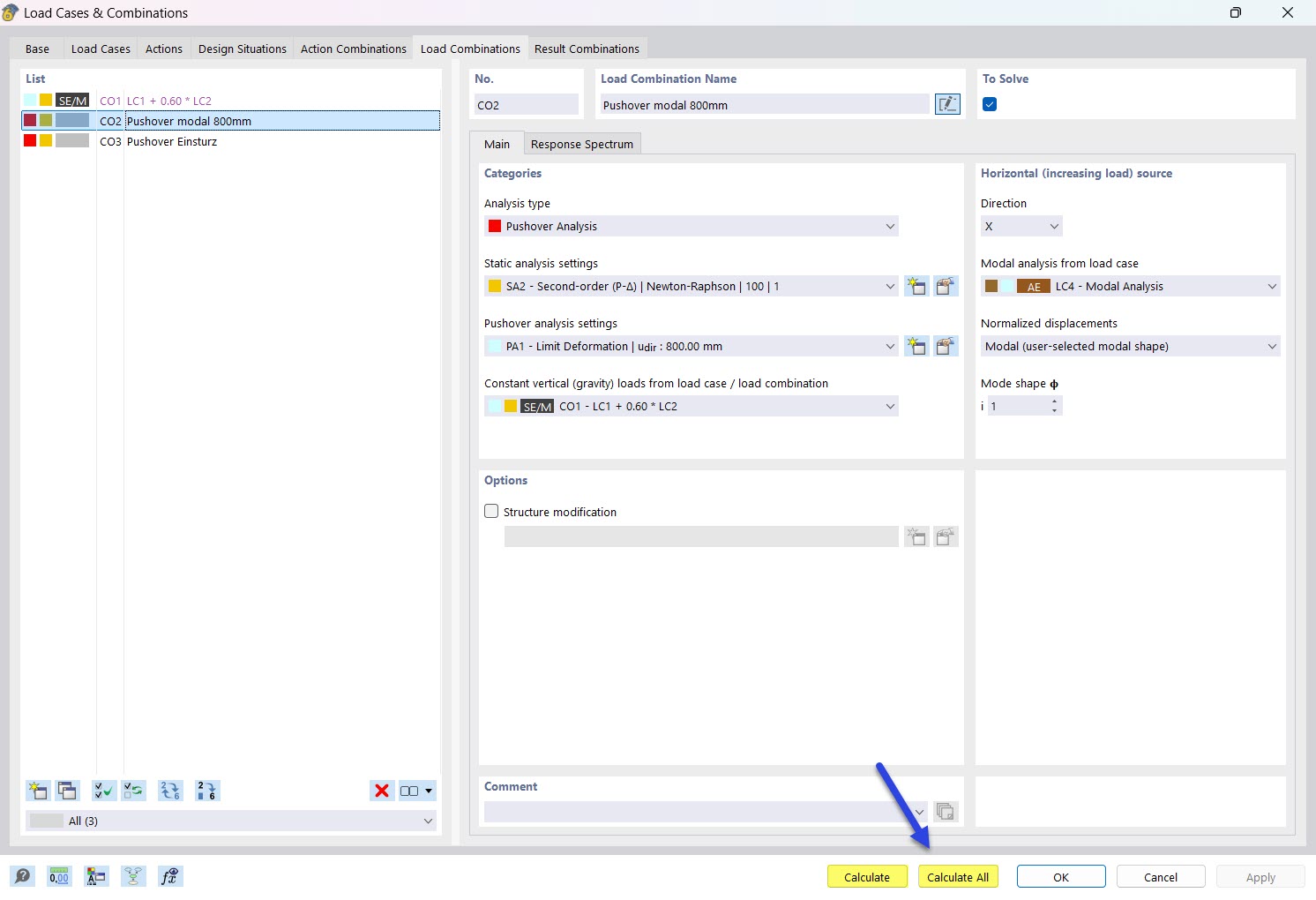The width and height of the screenshot is (1316, 900).
Task: Create a new load combination in the list
Action: pos(37,791)
